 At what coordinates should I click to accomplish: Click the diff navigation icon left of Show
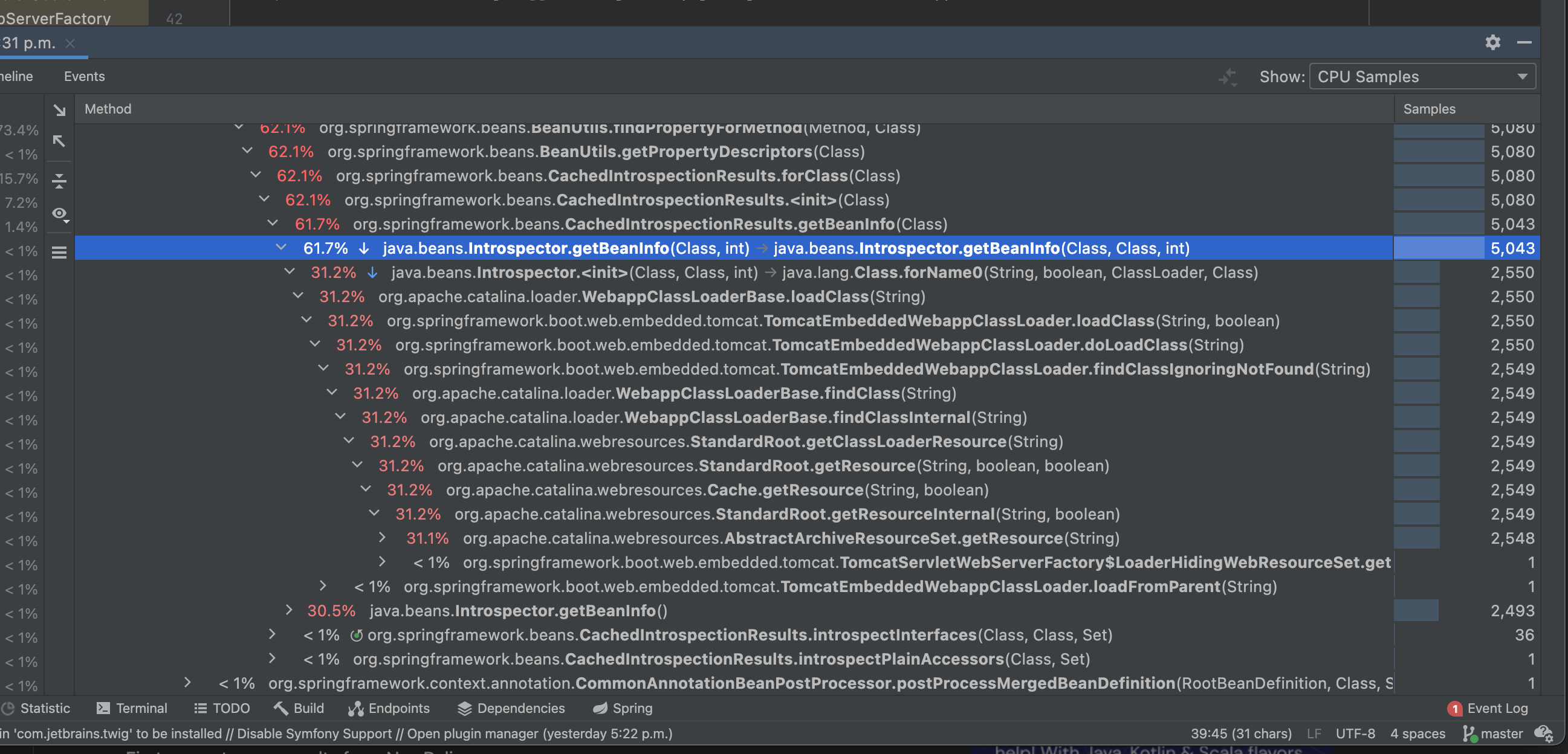(x=1228, y=77)
